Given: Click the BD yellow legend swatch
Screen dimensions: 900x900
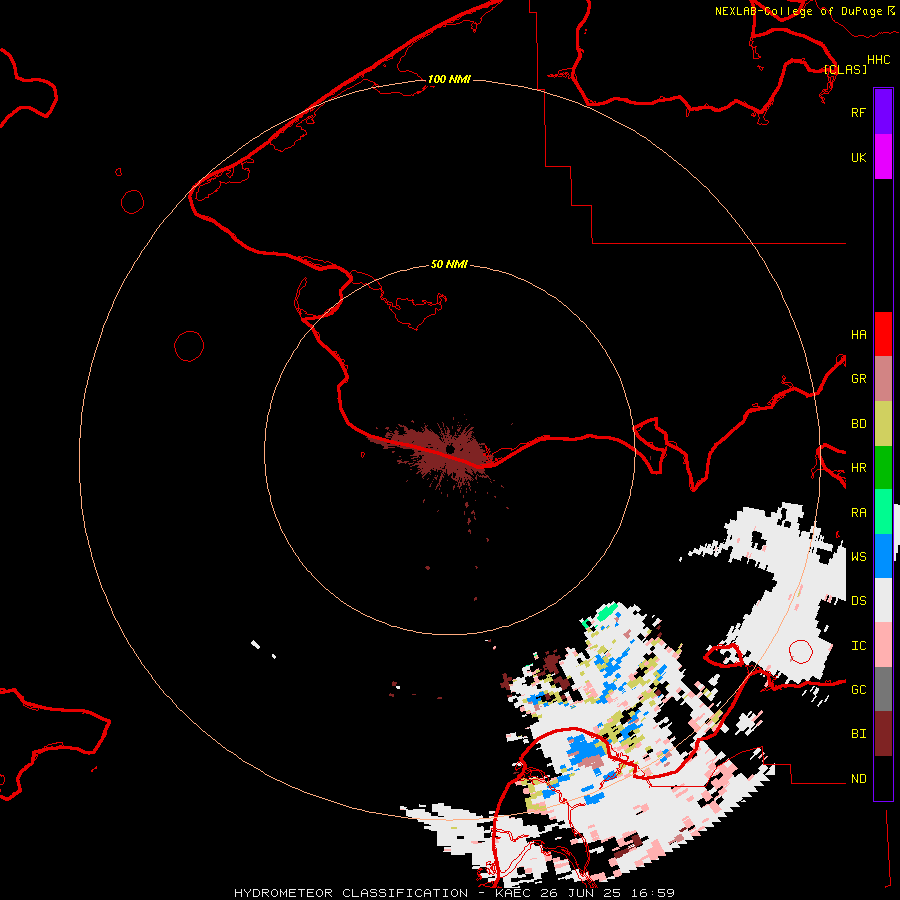Looking at the screenshot, I should (x=883, y=424).
